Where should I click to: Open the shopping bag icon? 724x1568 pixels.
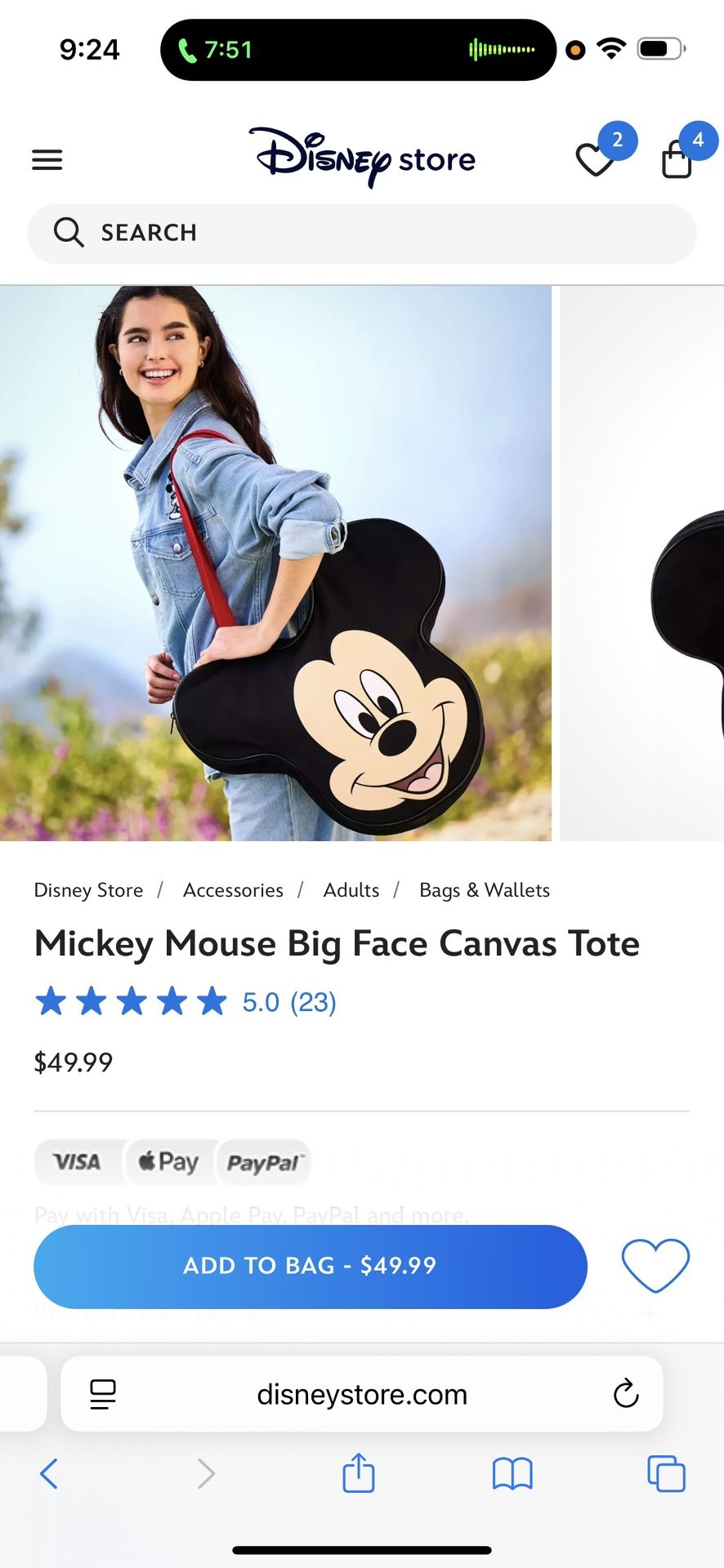click(x=677, y=158)
